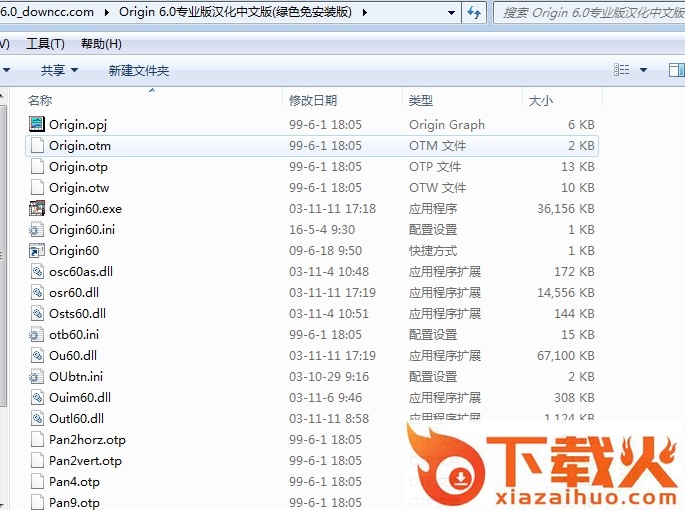The height and width of the screenshot is (510, 685).
Task: Click the Ouim60.dll file icon
Action: (37, 397)
